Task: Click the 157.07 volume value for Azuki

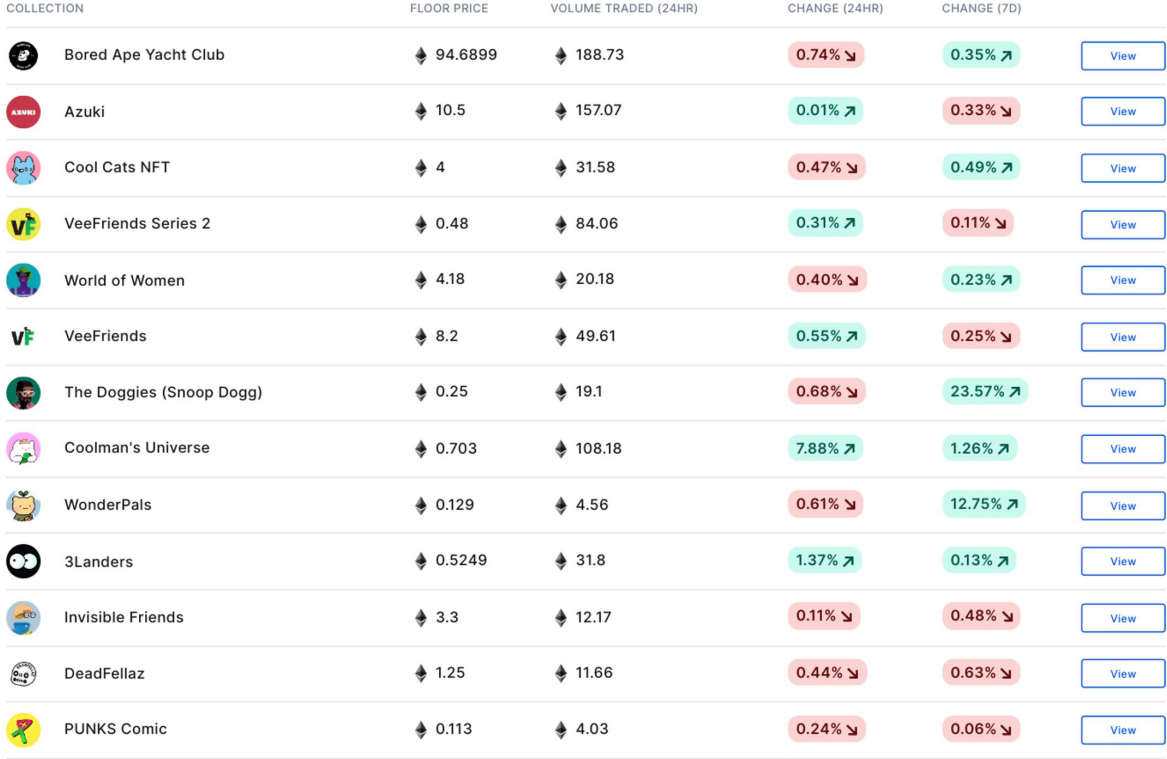Action: pos(598,110)
